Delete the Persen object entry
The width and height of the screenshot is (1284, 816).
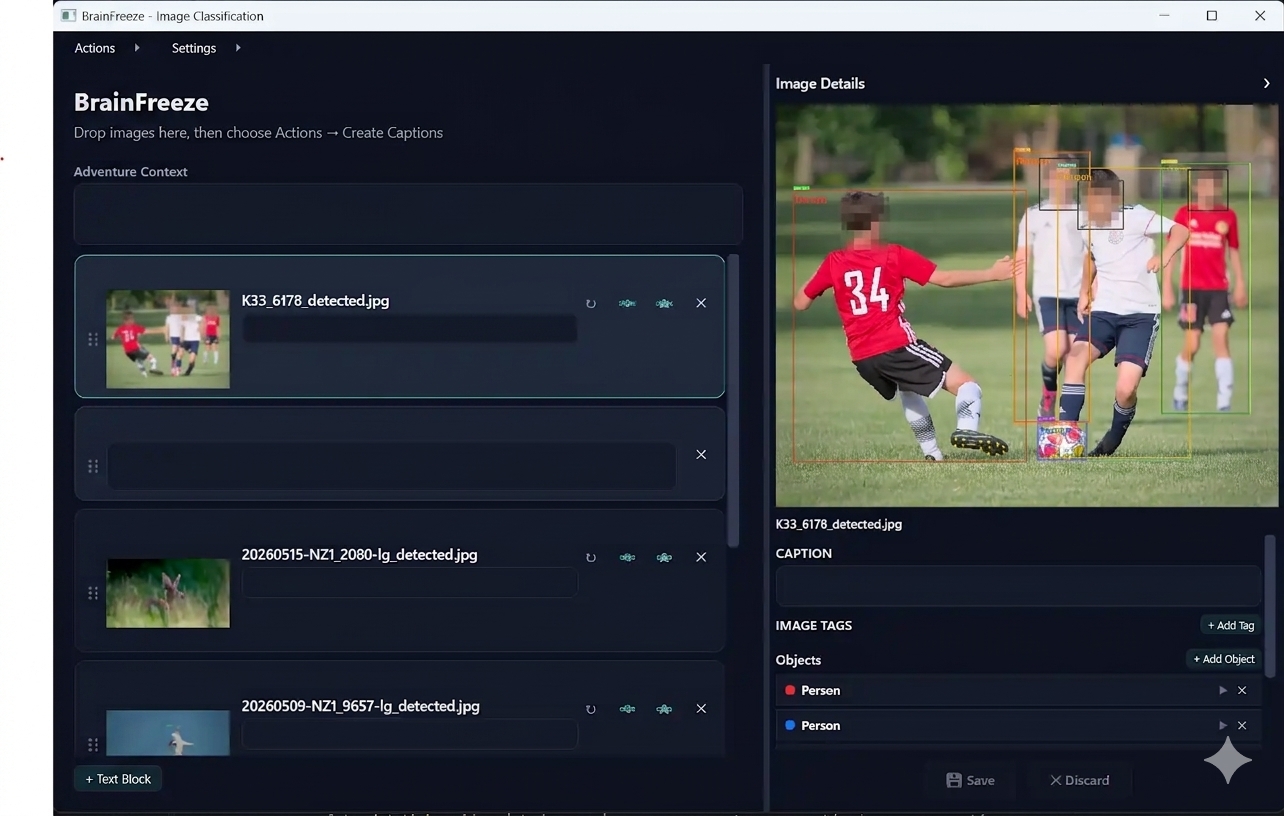click(x=1242, y=690)
